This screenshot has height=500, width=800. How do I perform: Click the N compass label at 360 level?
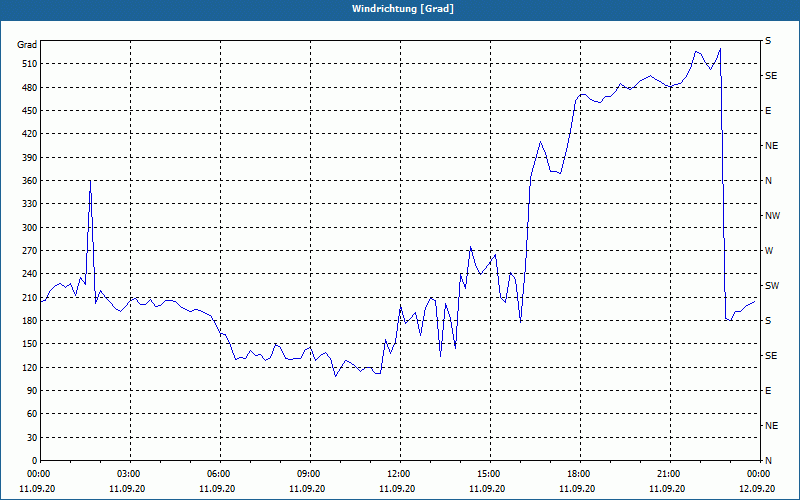click(768, 181)
